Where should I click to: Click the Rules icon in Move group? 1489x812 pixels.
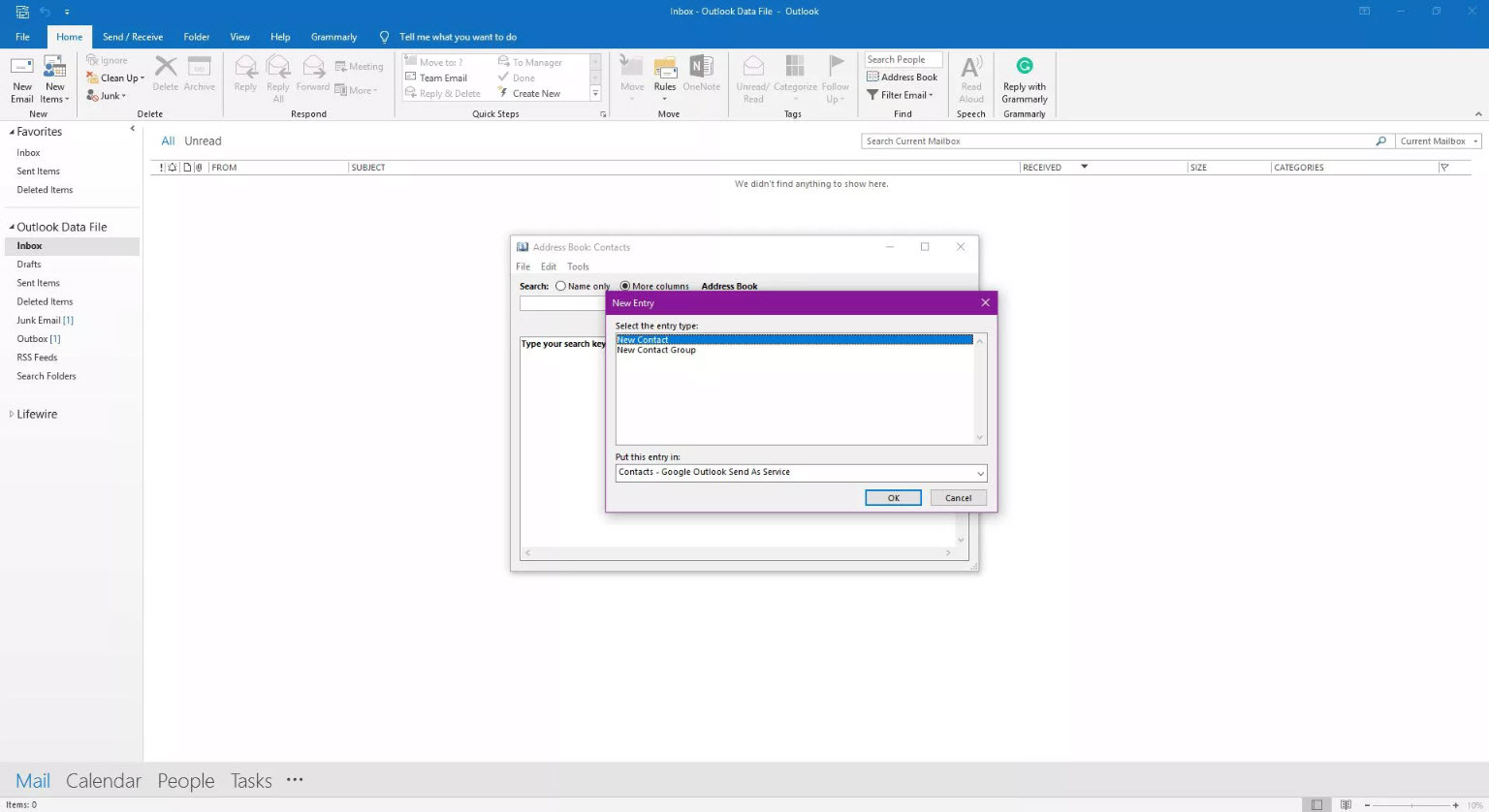click(x=665, y=68)
